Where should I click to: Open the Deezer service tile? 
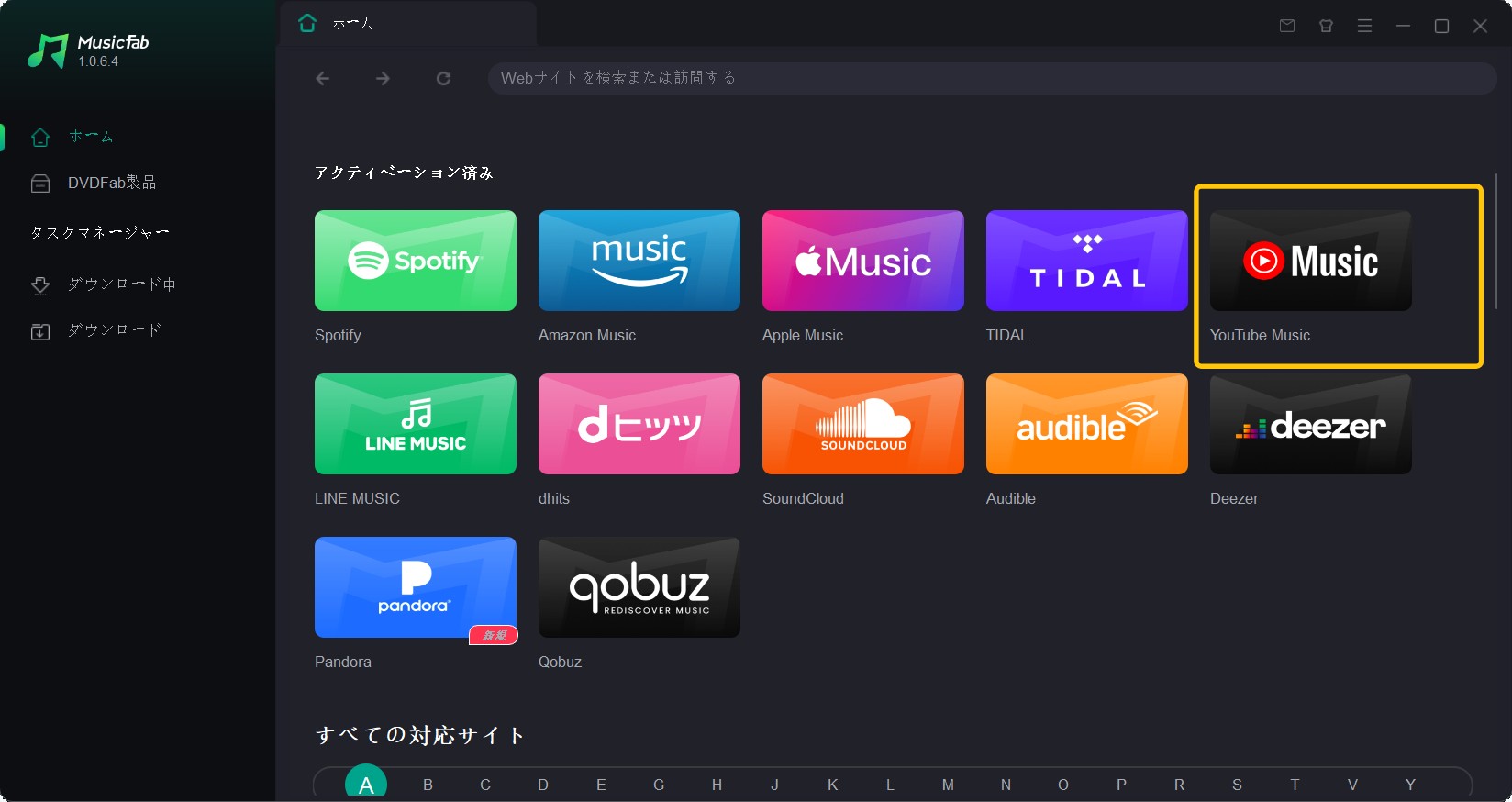click(x=1310, y=424)
